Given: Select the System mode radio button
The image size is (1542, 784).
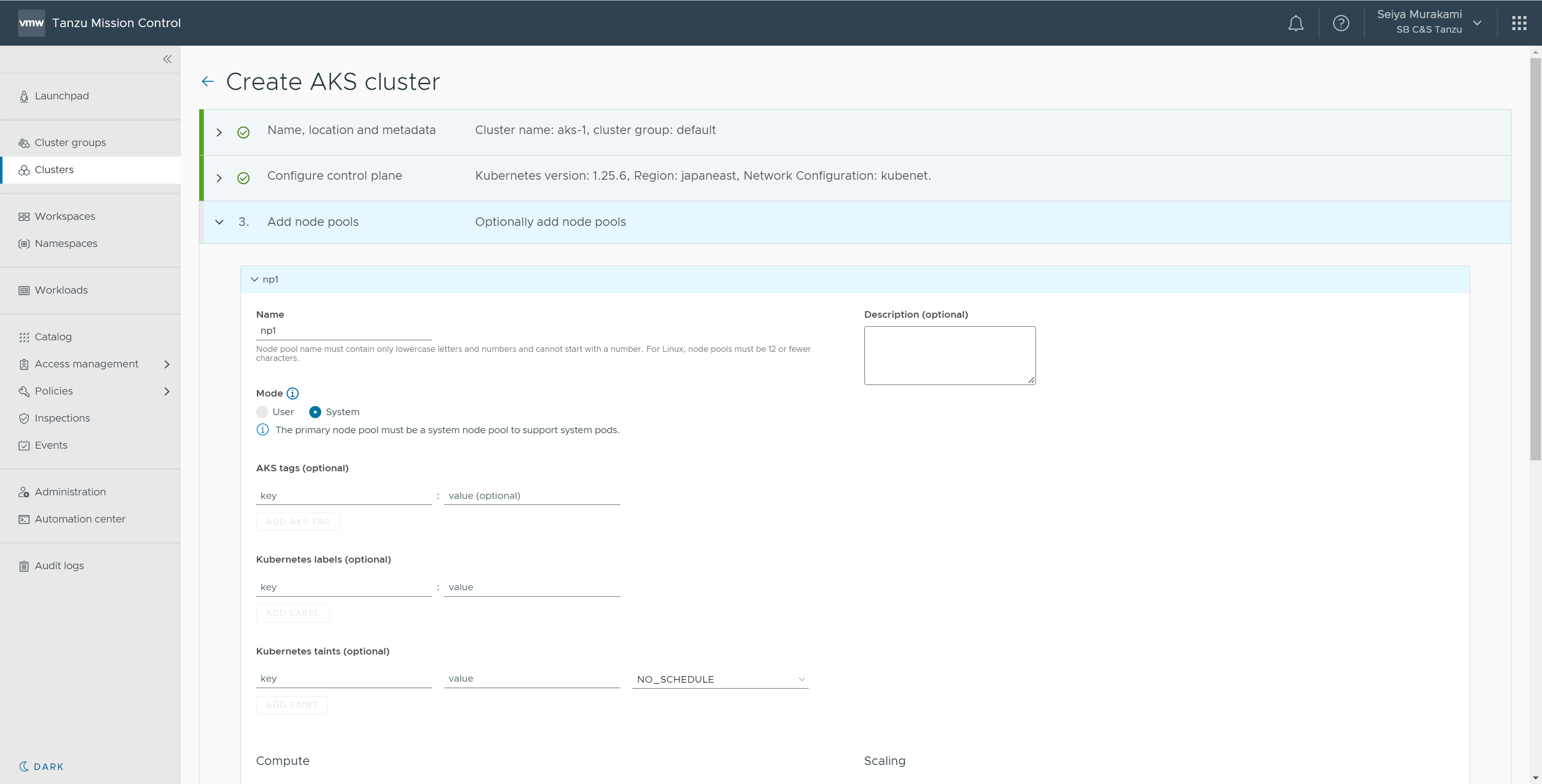Looking at the screenshot, I should (x=315, y=412).
